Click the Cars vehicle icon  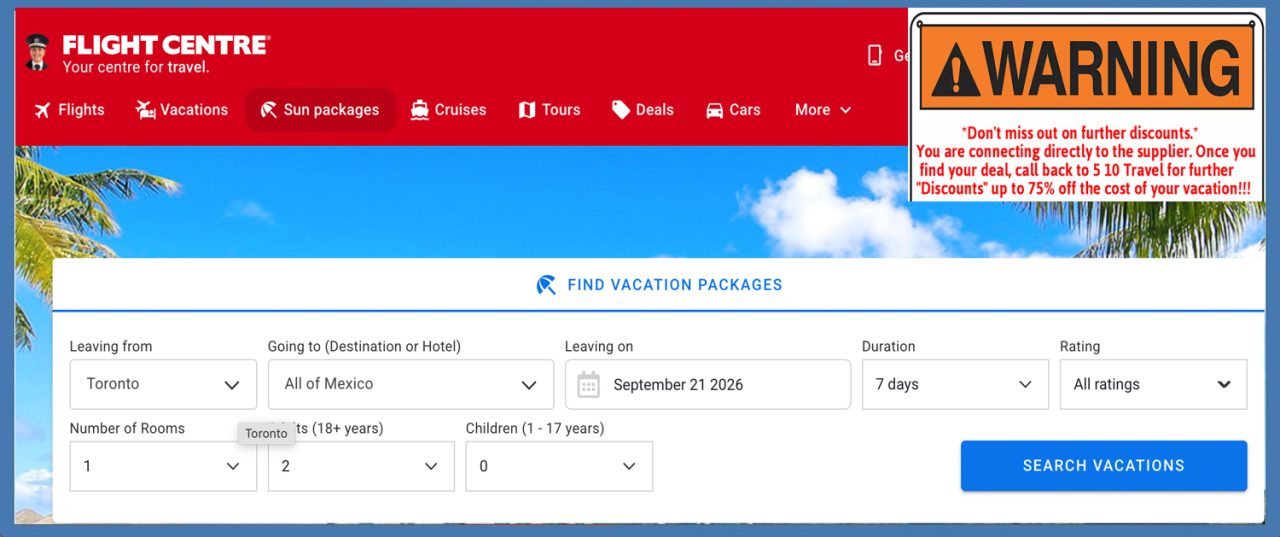(714, 110)
